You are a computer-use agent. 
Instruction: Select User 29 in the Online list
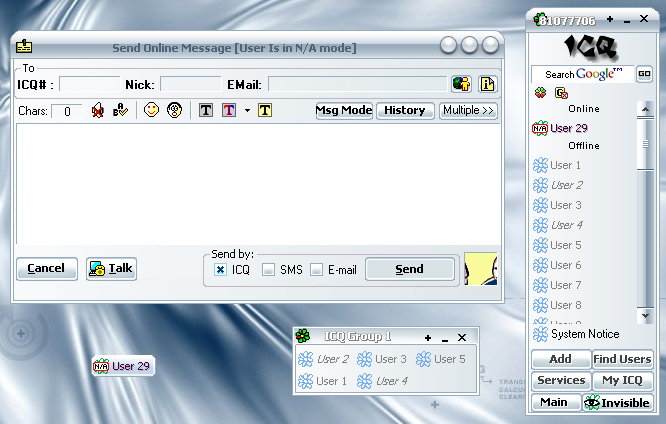(x=560, y=128)
